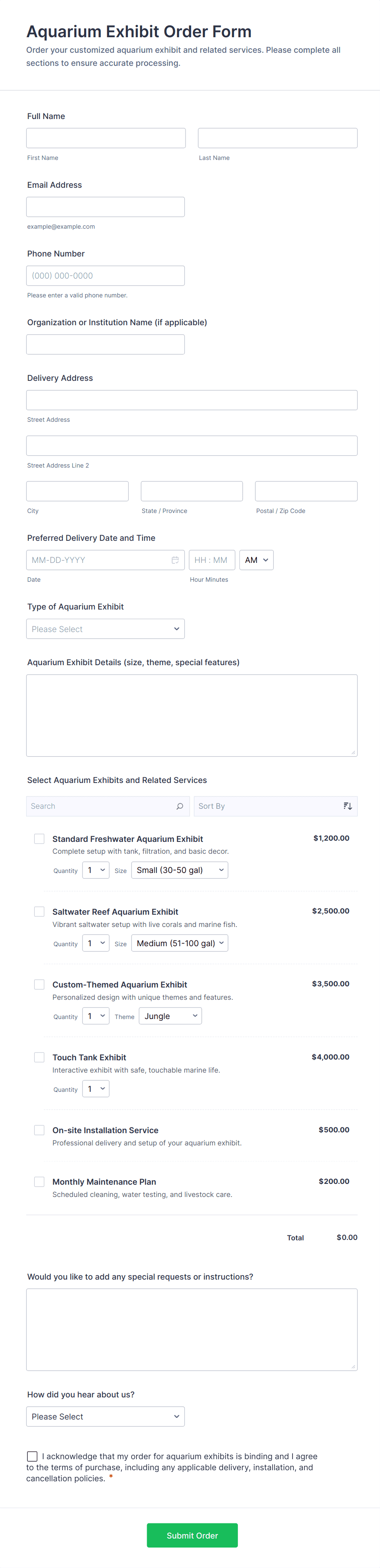The image size is (380, 1568).
Task: Open the Touch Tank Exhibit quantity dropdown
Action: [x=96, y=1089]
